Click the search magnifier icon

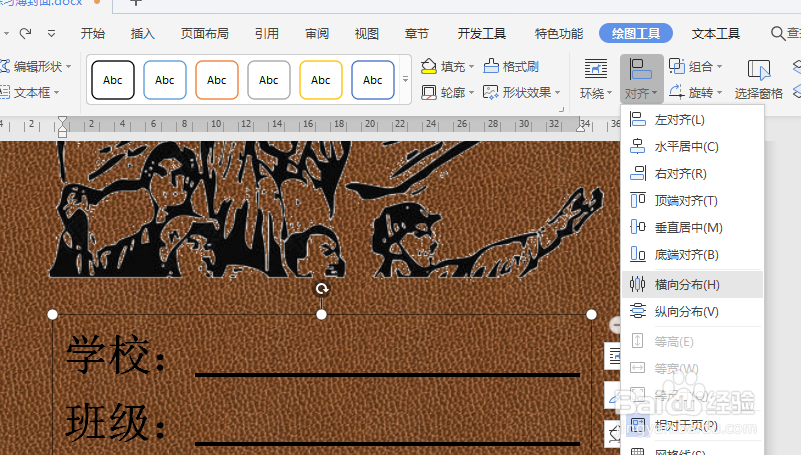point(778,34)
